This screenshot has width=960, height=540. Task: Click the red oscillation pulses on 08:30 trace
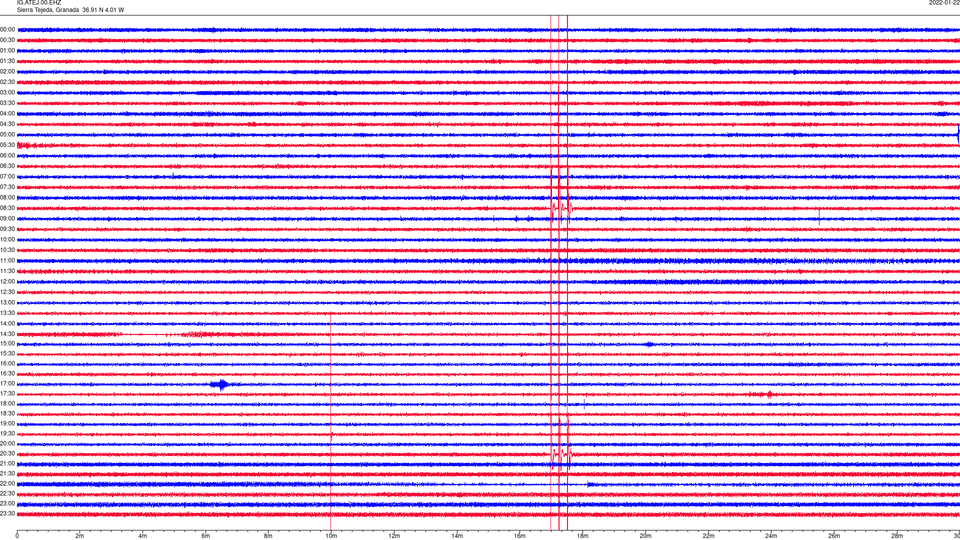561,209
